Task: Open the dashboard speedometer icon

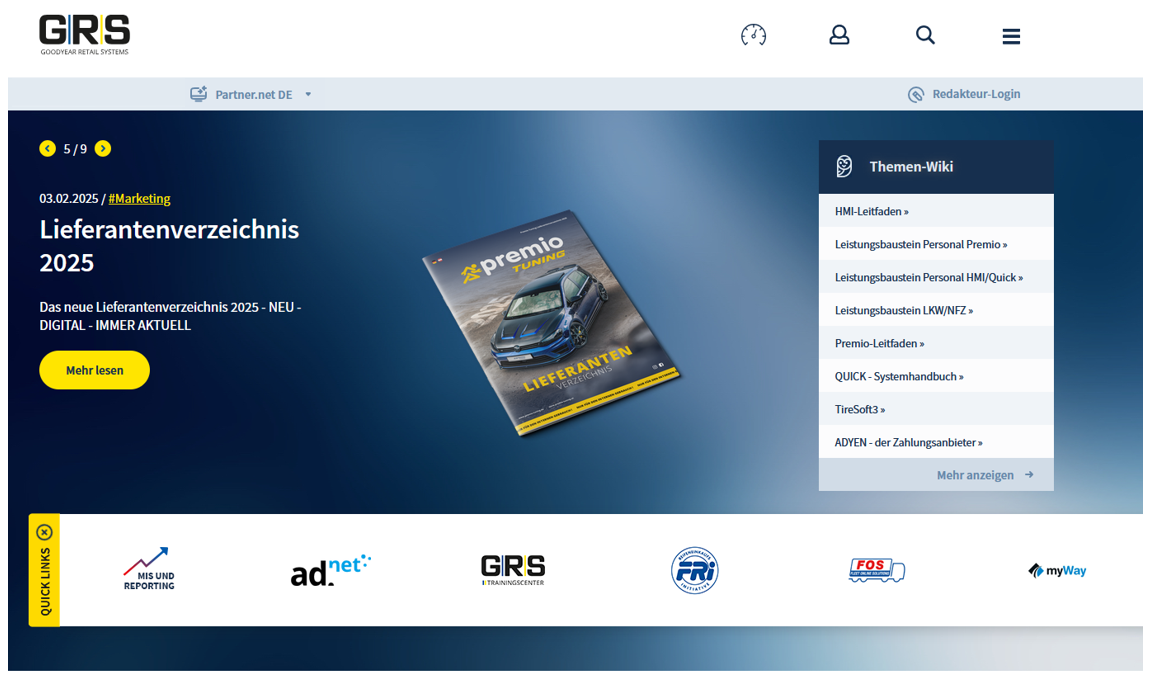Action: tap(753, 36)
